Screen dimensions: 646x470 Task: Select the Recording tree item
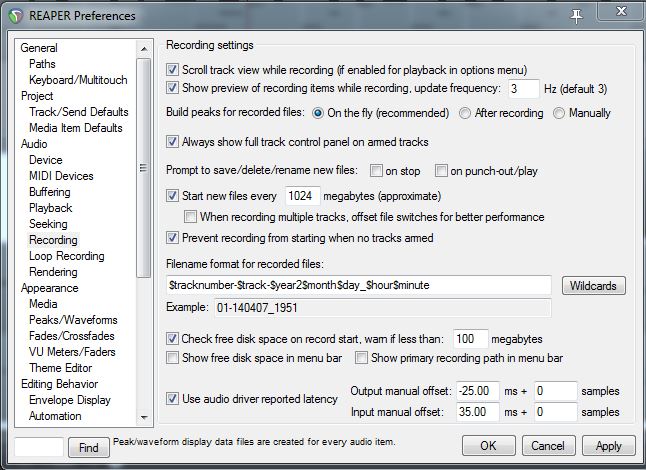(53, 240)
